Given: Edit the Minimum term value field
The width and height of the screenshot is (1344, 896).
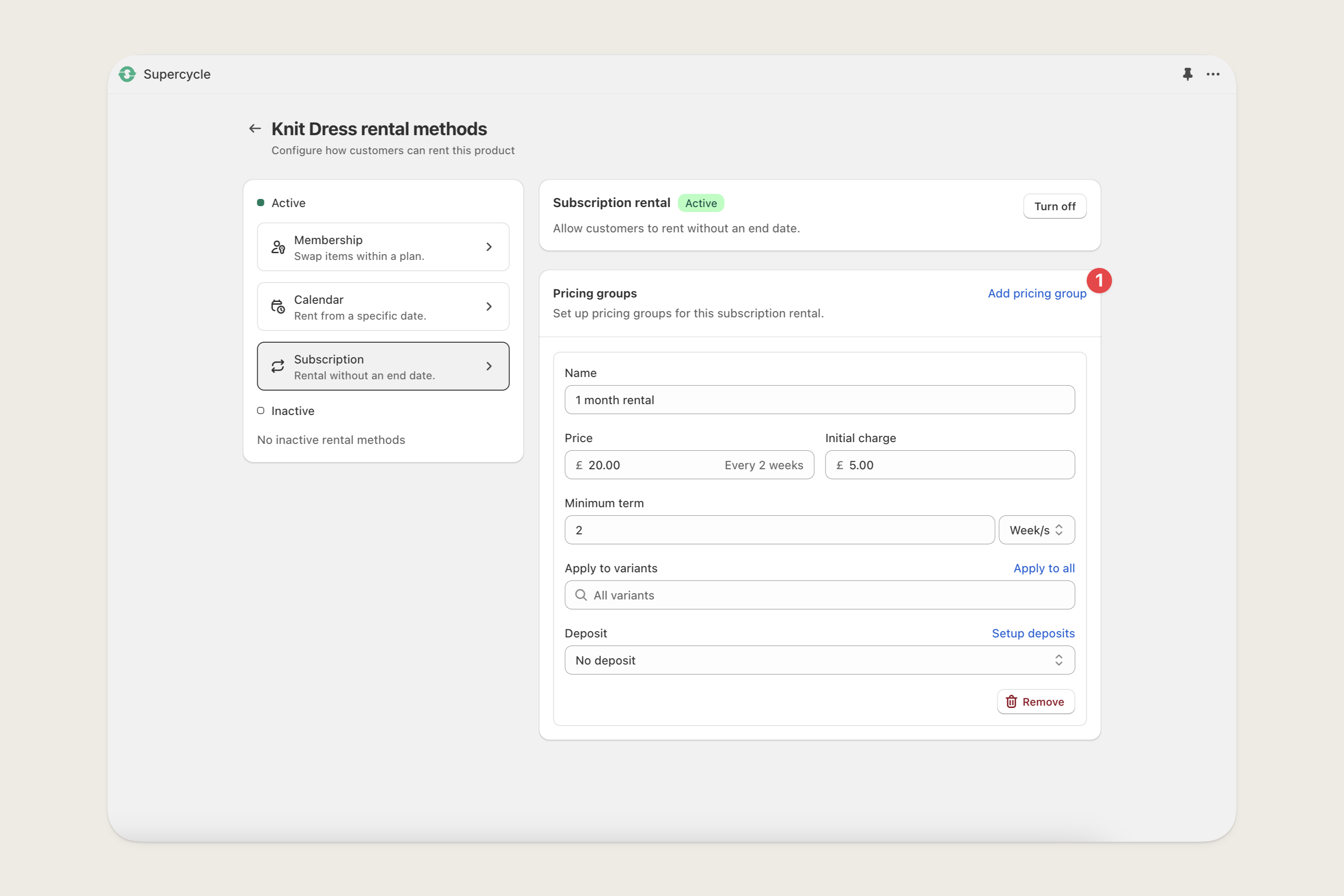Looking at the screenshot, I should pyautogui.click(x=779, y=530).
